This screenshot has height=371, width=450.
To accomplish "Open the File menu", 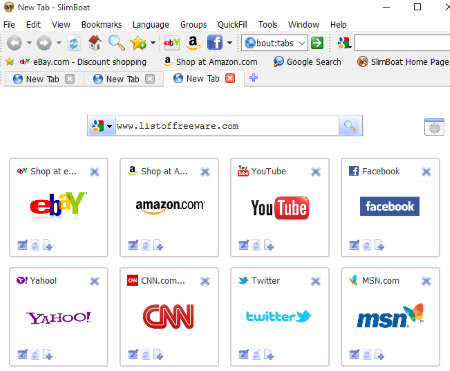I will [x=9, y=25].
